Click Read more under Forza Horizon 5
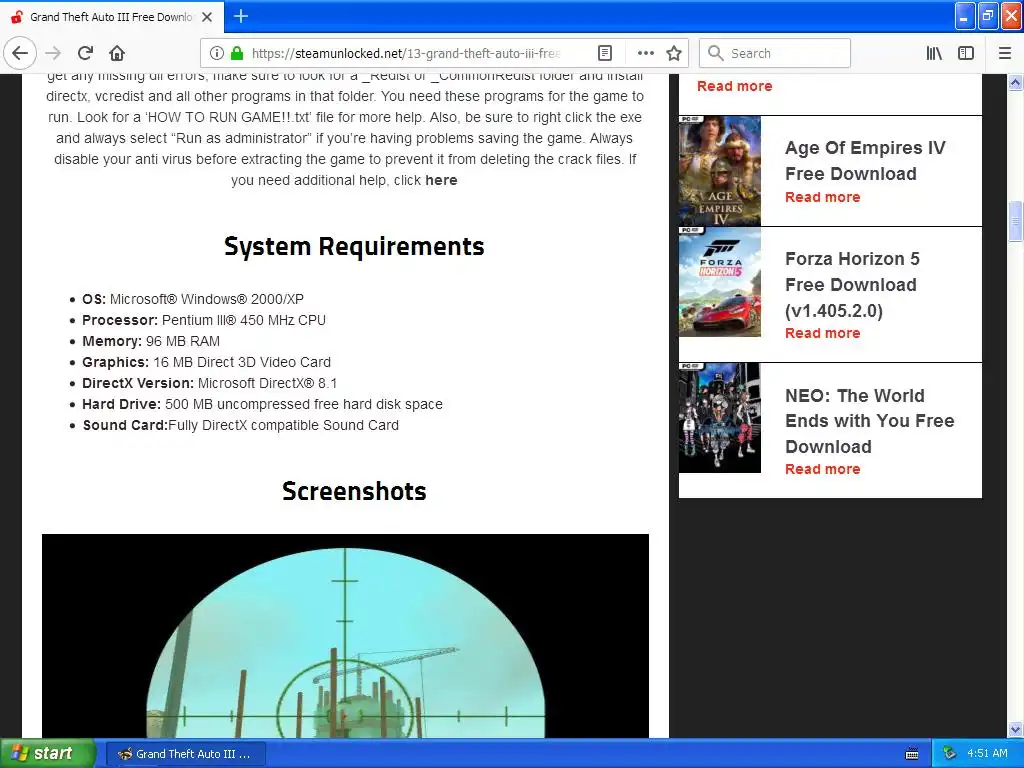Screen dimensions: 1024x768 click(x=823, y=333)
